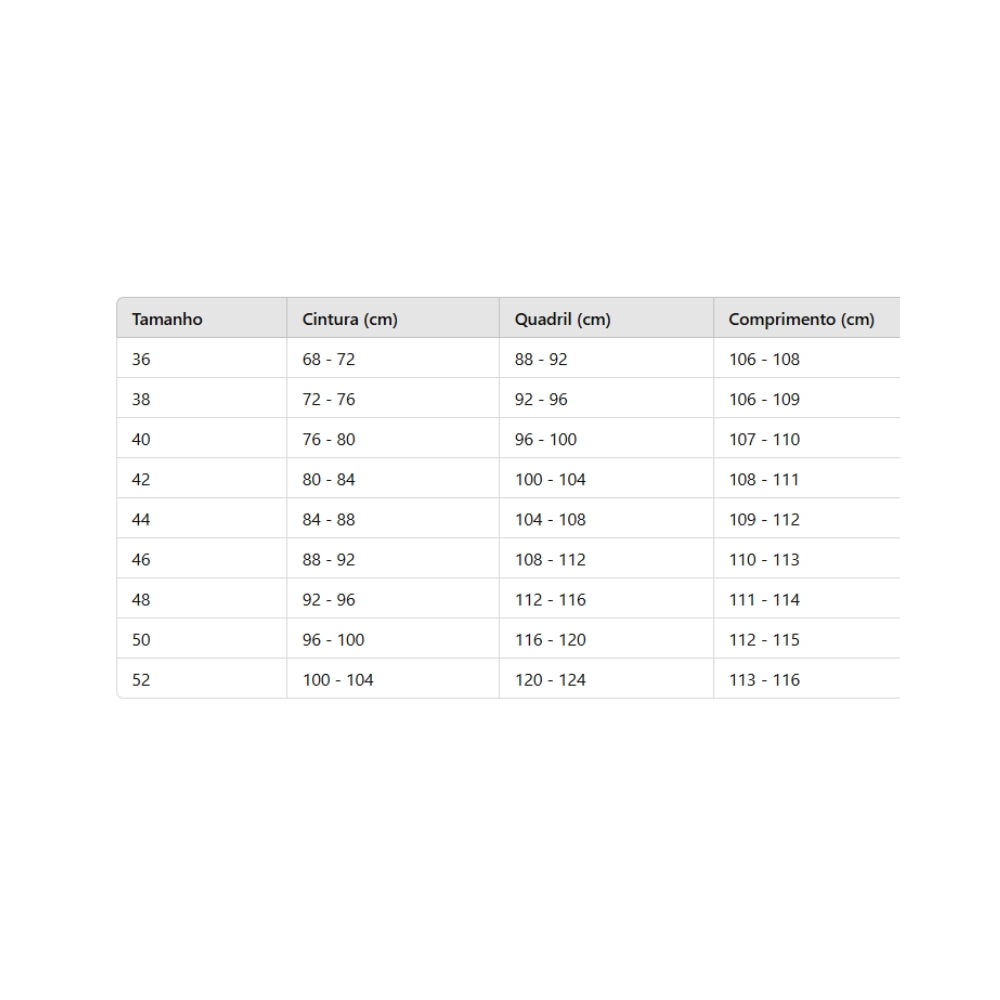Select the size 42 row label
The height and width of the screenshot is (1000, 1000).
(141, 479)
